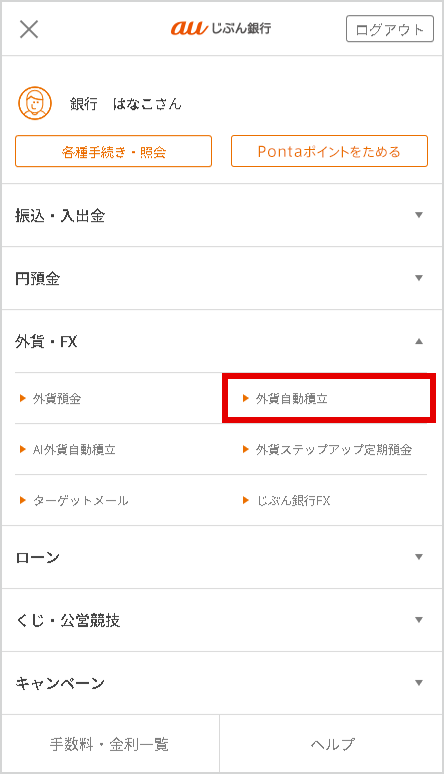Click the au じぶん銀行 logo
This screenshot has height=774, width=444.
tap(221, 28)
